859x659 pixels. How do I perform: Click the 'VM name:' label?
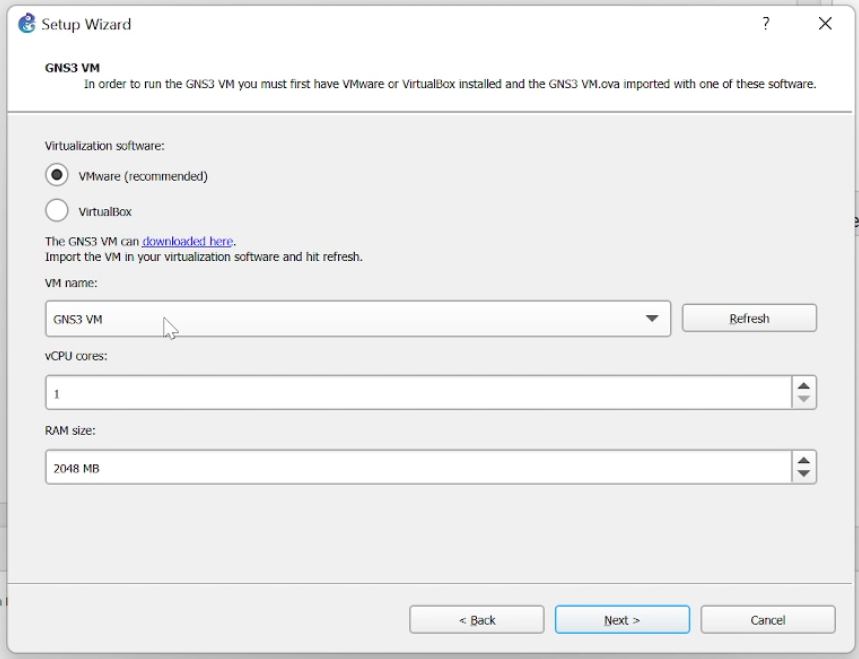click(71, 283)
